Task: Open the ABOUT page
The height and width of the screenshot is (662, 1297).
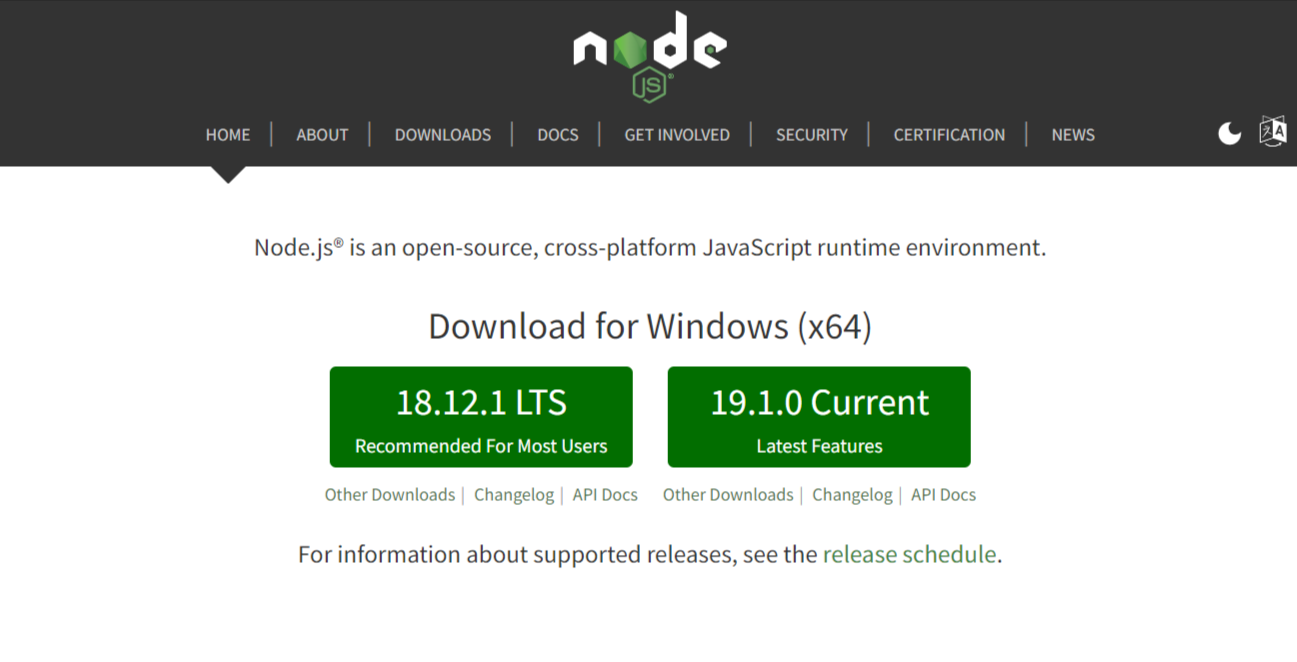Action: click(x=322, y=134)
